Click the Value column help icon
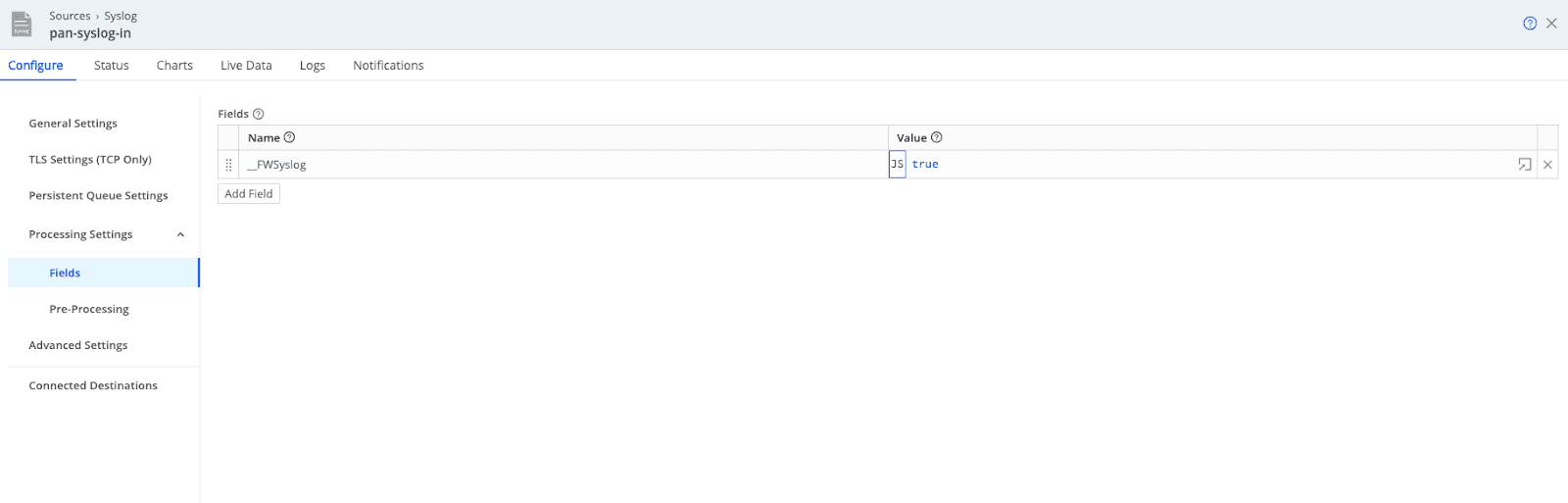 (x=936, y=137)
